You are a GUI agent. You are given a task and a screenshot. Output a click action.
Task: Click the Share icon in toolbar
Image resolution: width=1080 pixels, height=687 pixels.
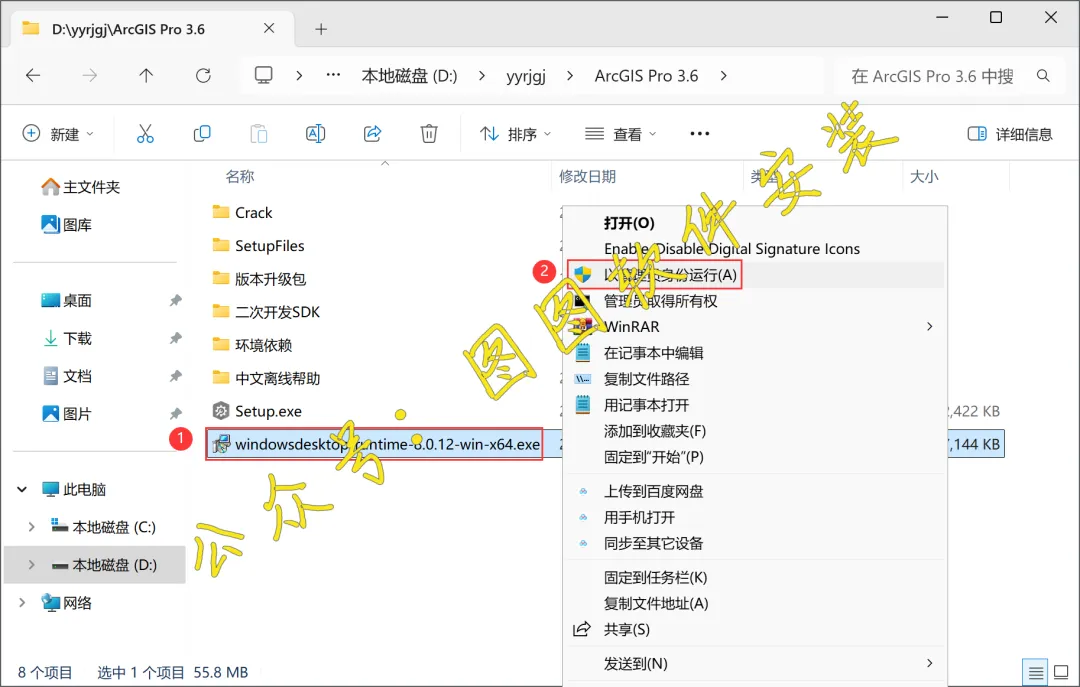pyautogui.click(x=373, y=134)
